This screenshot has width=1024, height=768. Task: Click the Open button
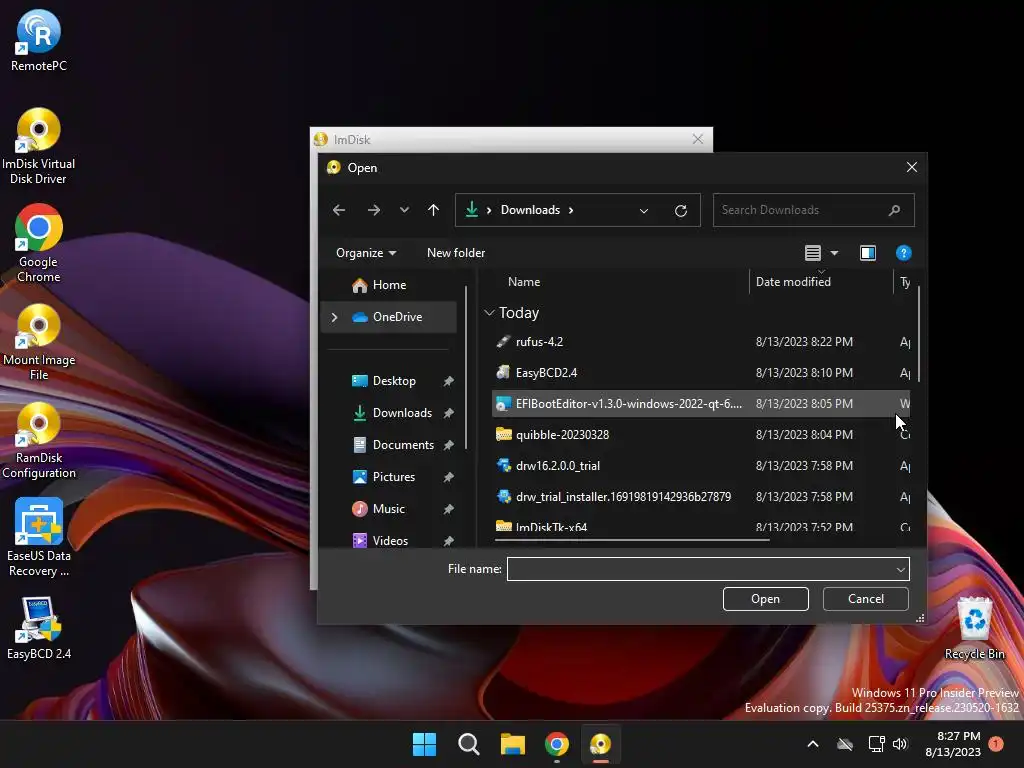click(765, 599)
